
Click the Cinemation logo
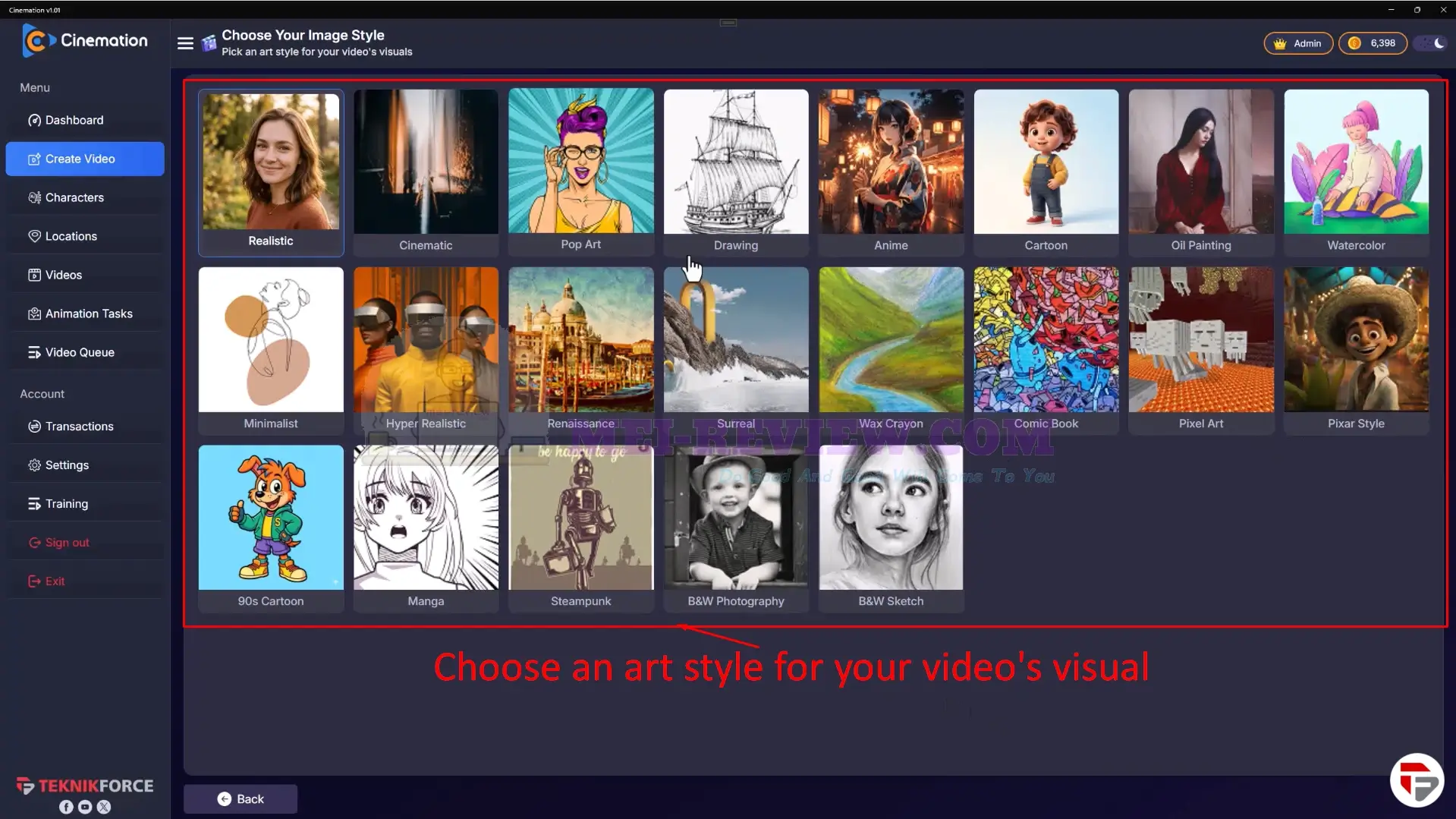[85, 40]
